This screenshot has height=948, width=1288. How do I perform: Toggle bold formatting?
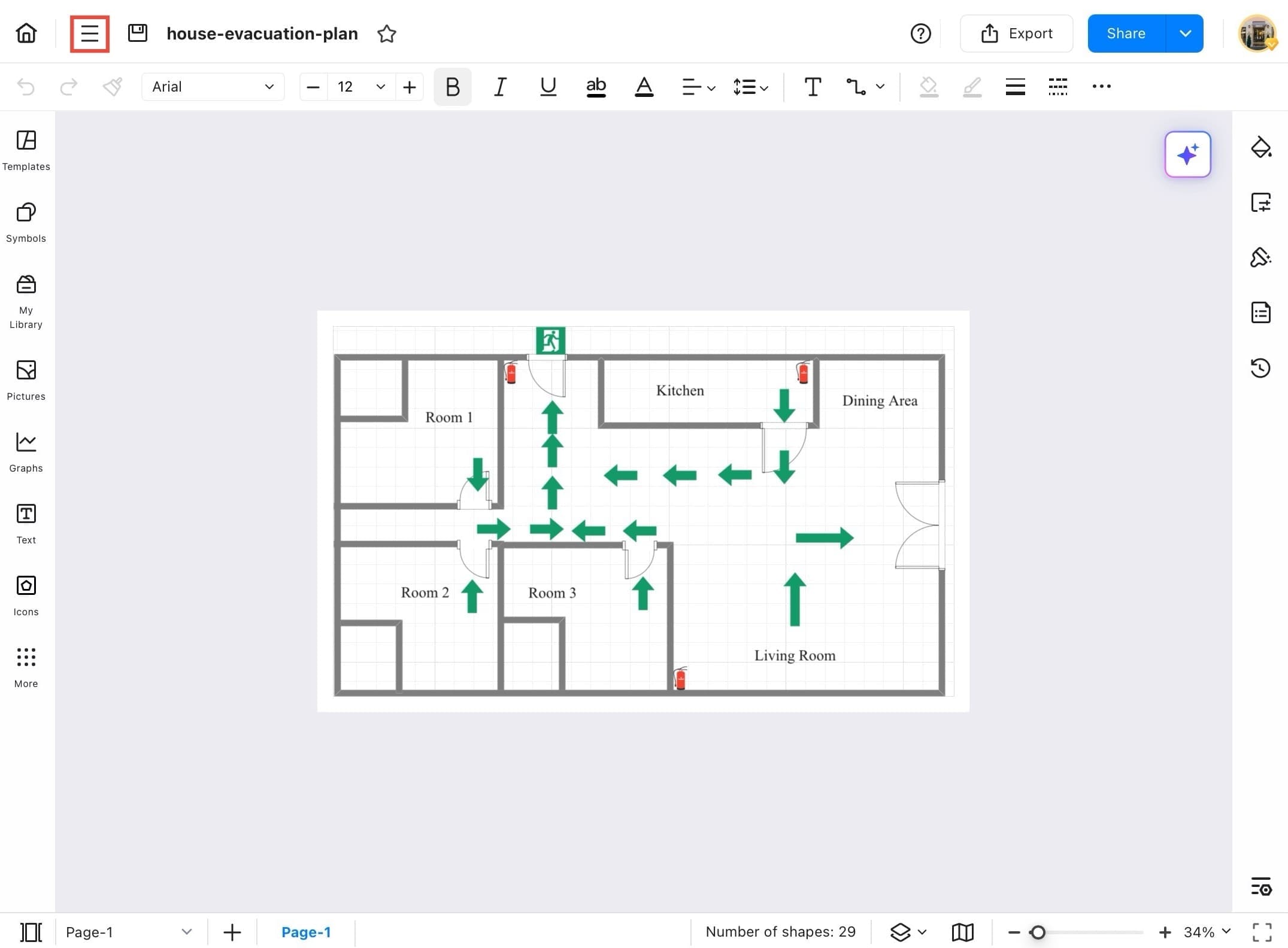click(x=452, y=87)
